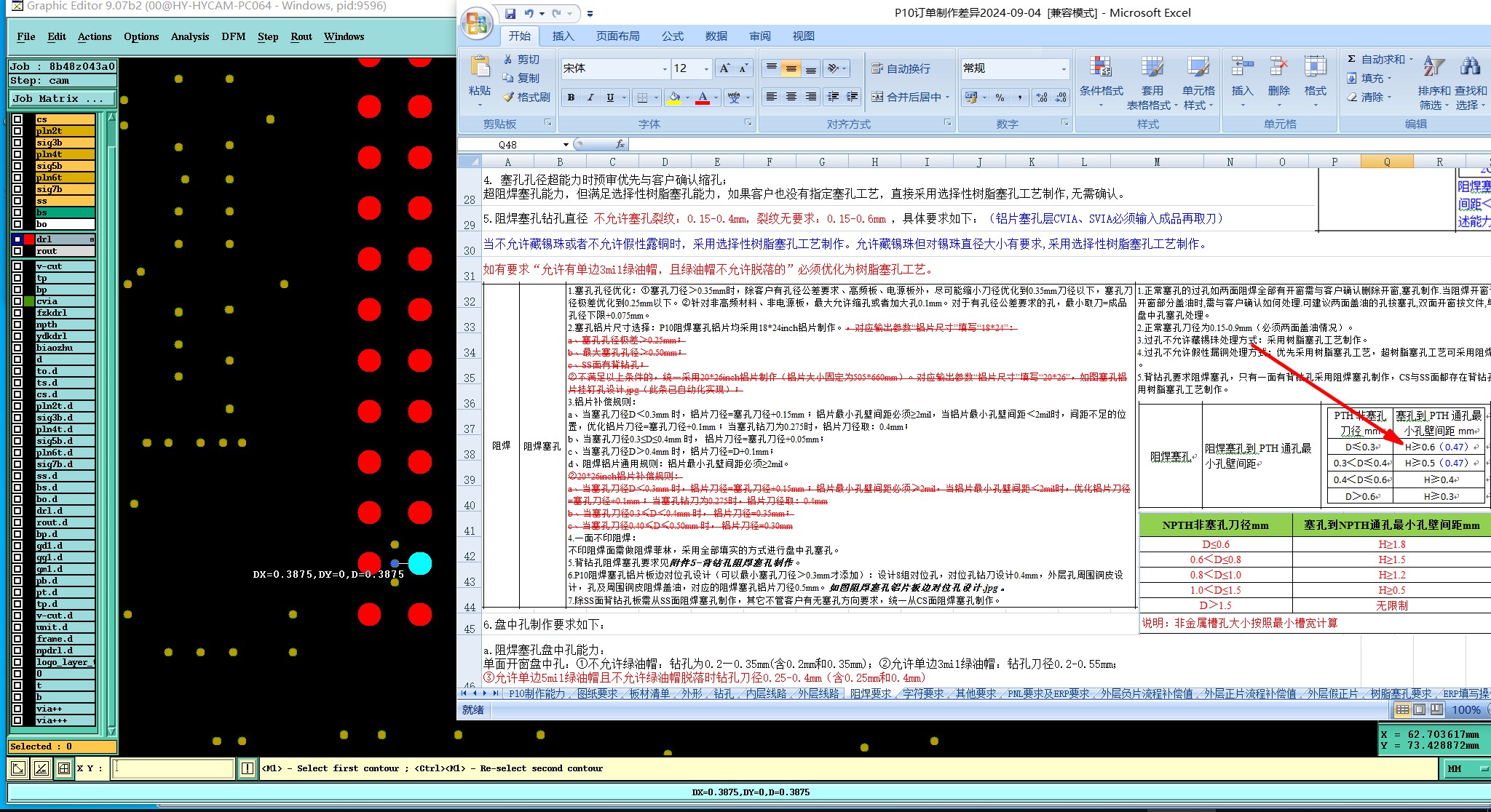Toggle the checkbox for the rout layer

[18, 251]
